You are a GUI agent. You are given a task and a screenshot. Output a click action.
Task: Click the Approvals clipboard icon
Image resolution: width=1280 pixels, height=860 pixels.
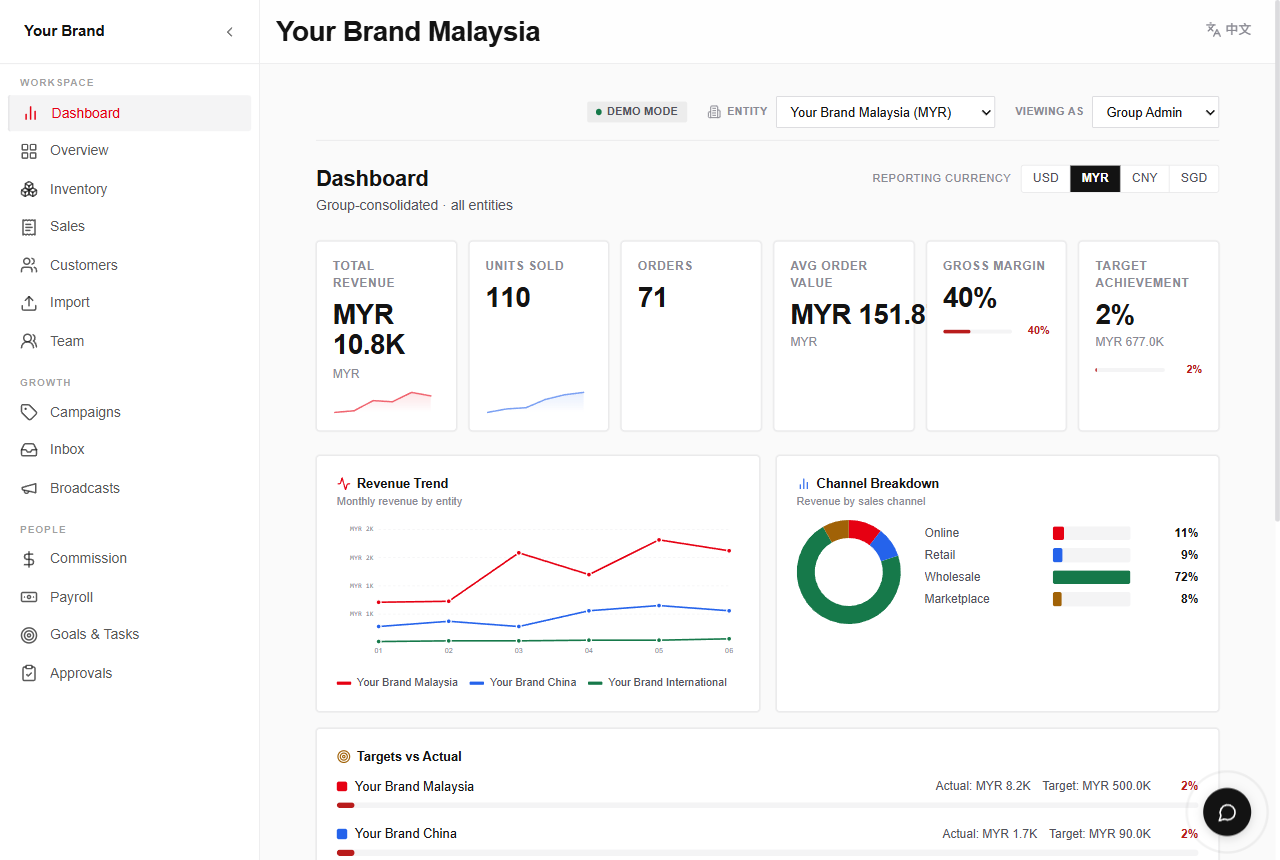(x=30, y=673)
